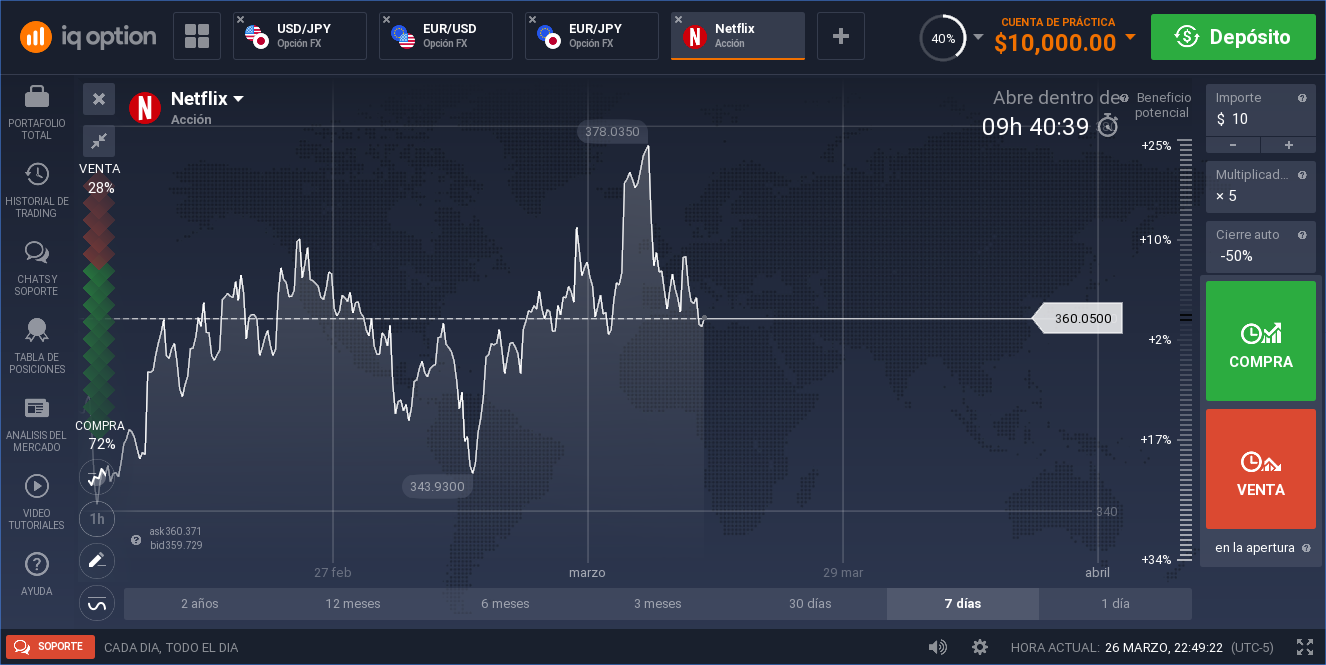Image resolution: width=1326 pixels, height=665 pixels.
Task: Click the ask/bid info question icon
Action: 136,540
